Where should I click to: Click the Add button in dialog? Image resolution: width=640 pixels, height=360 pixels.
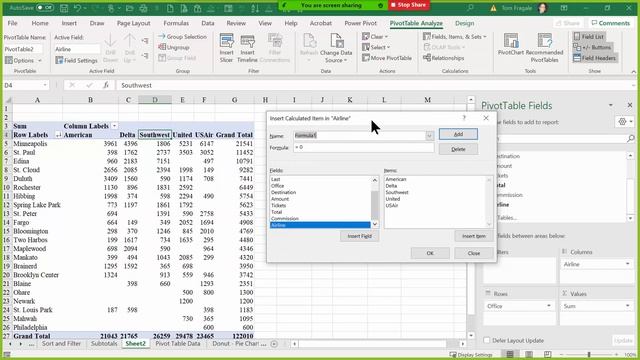click(x=458, y=134)
